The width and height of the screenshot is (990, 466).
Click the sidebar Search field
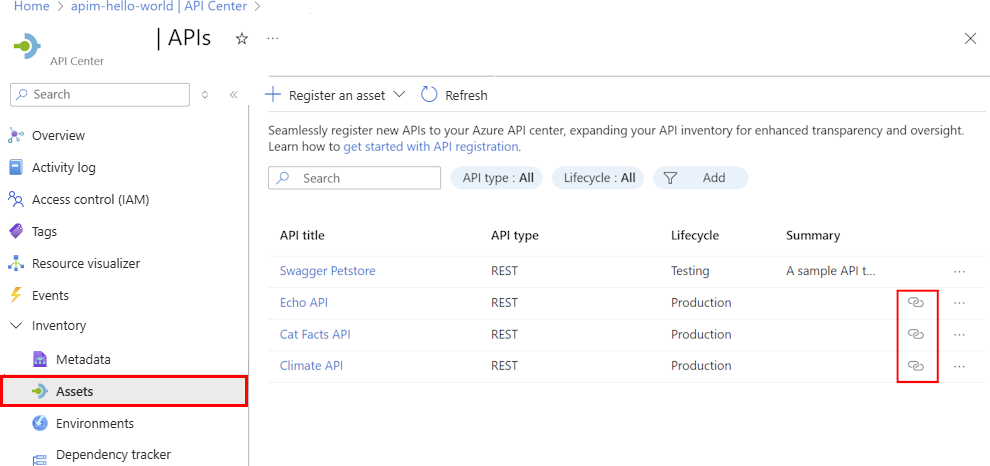pyautogui.click(x=100, y=95)
